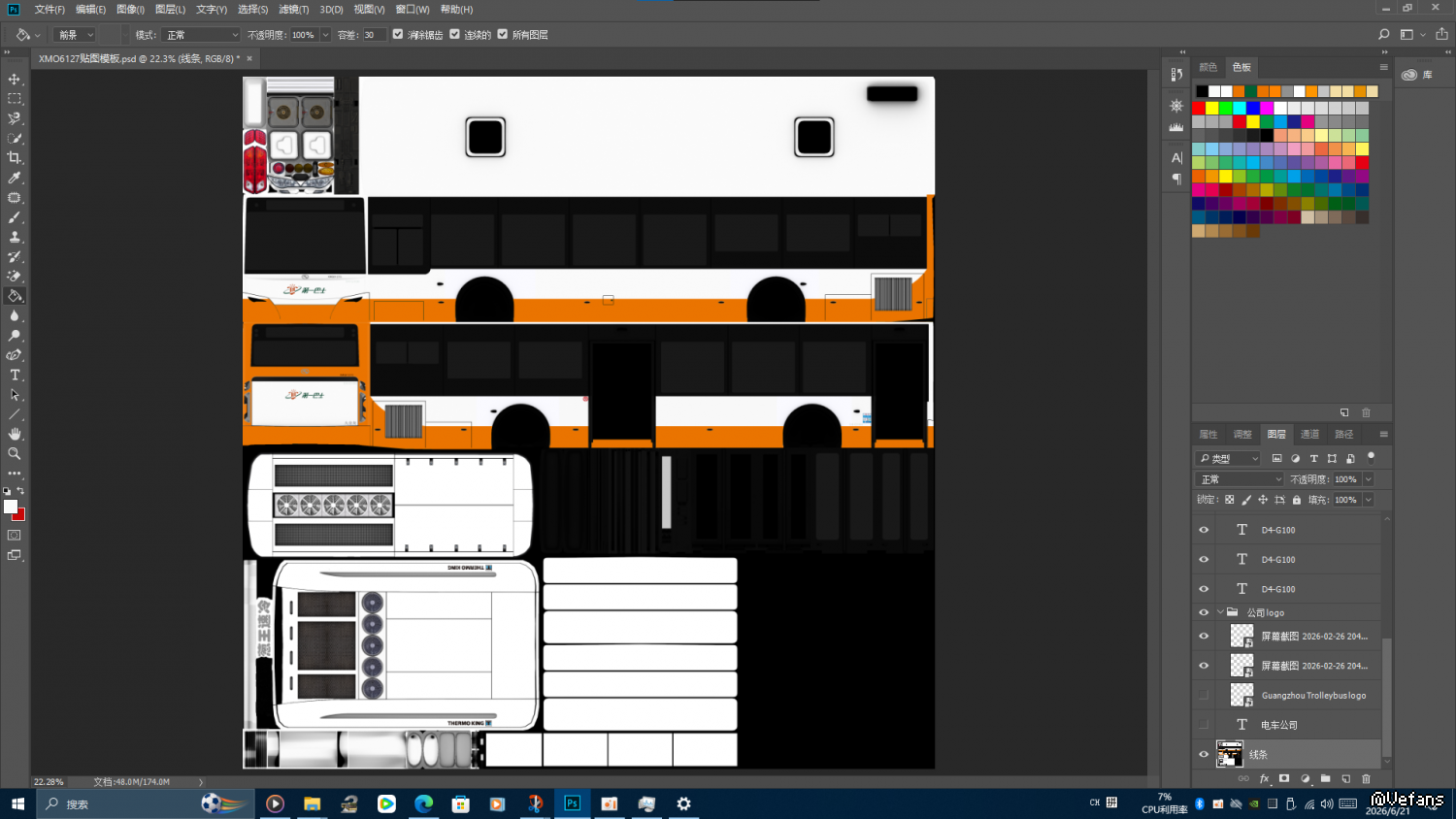Click the delete layer trash icon
Screen dimensions: 1456x819
point(1366,779)
